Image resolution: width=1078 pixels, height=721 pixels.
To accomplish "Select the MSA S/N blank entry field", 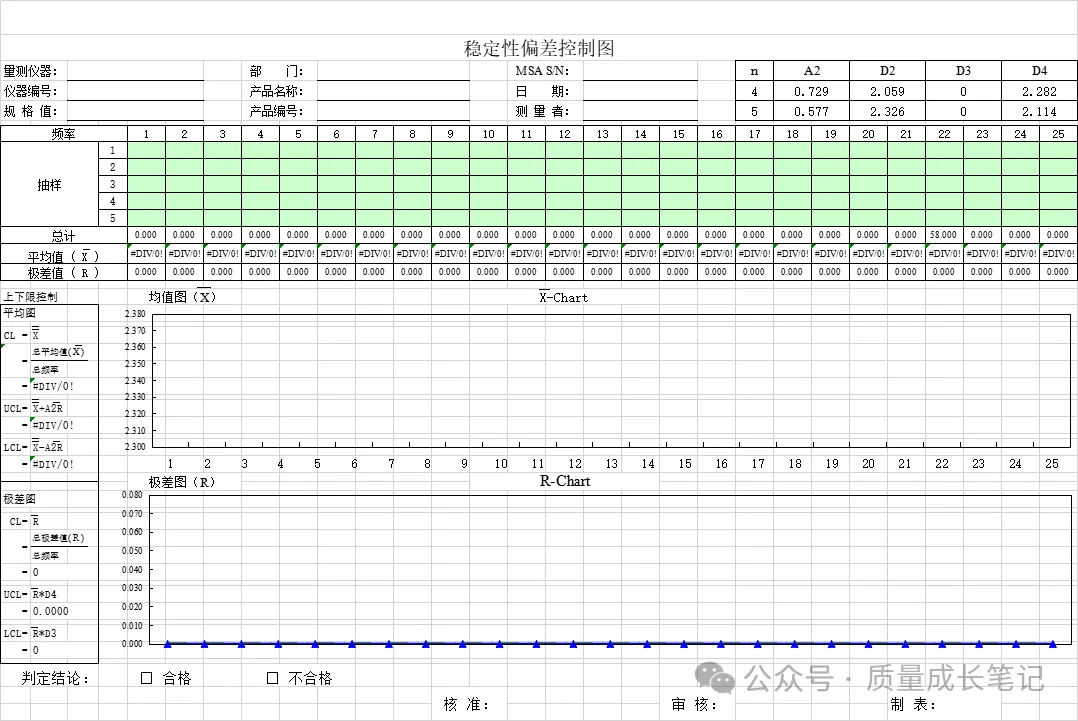I will [x=640, y=71].
